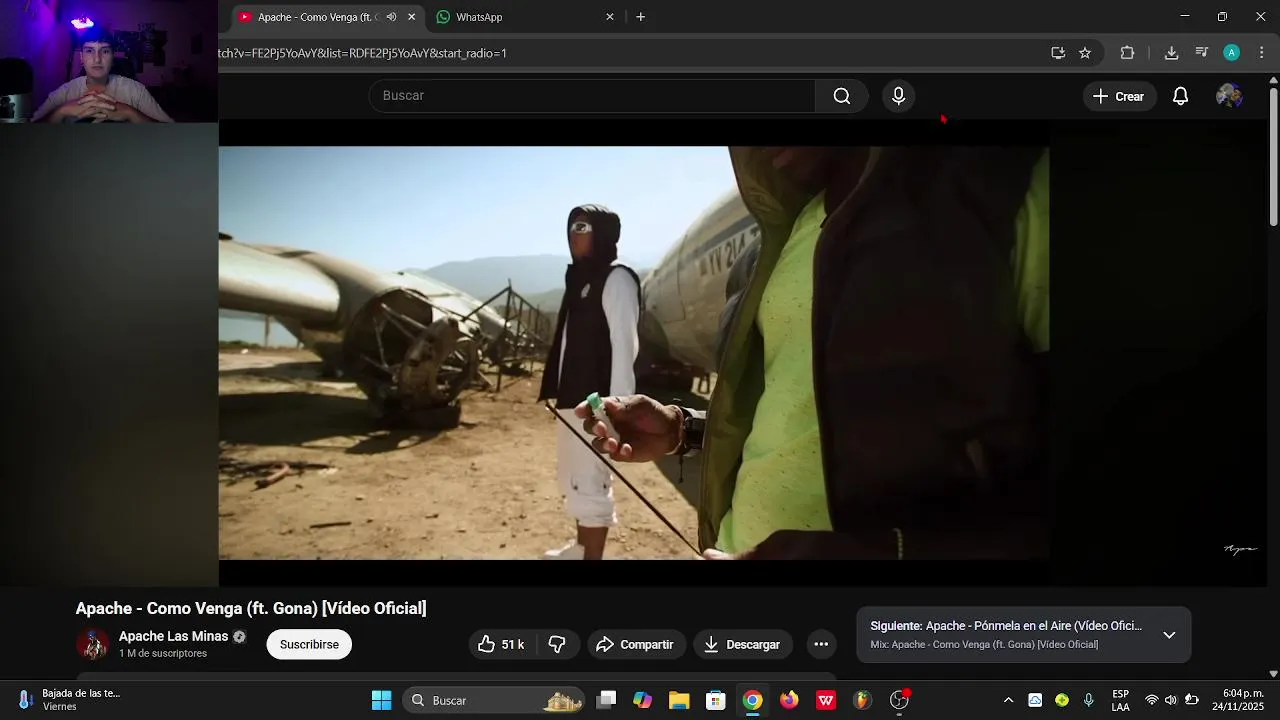This screenshot has height=720, width=1280.
Task: Open WPS Office from the taskbar
Action: coord(826,700)
